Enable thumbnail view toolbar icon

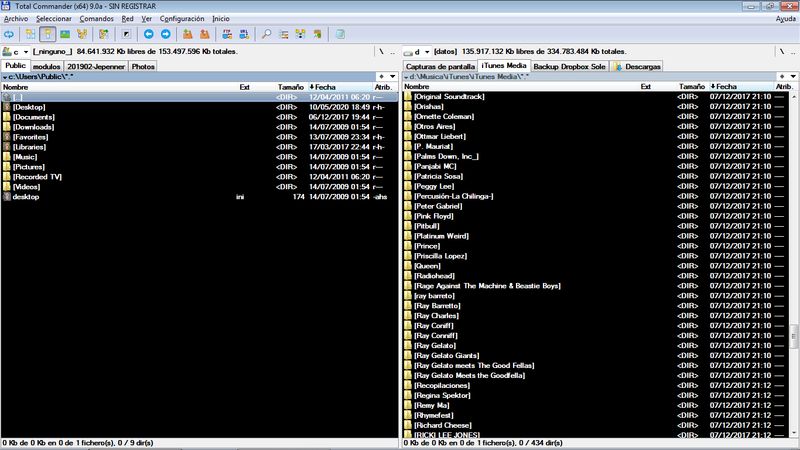(x=65, y=34)
